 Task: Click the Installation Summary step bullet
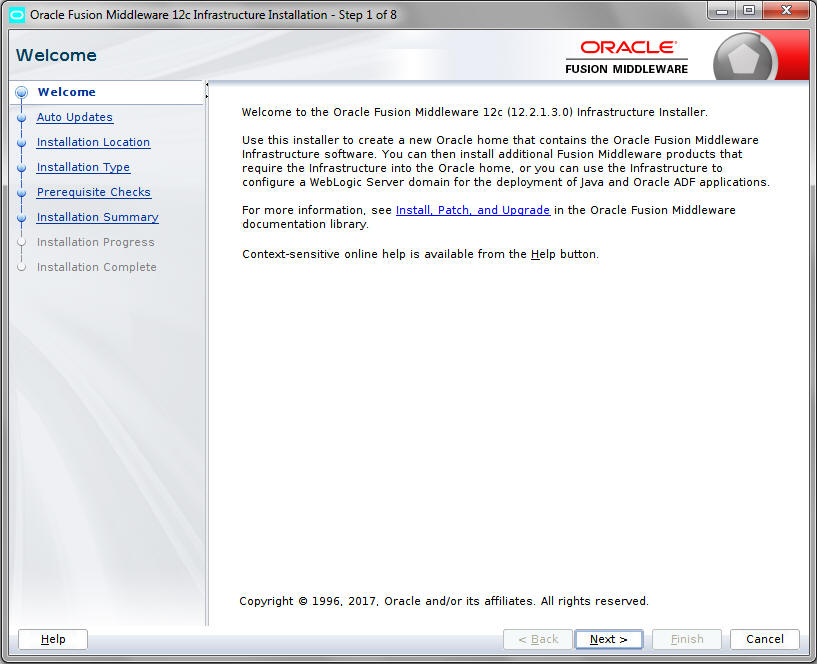pos(21,218)
